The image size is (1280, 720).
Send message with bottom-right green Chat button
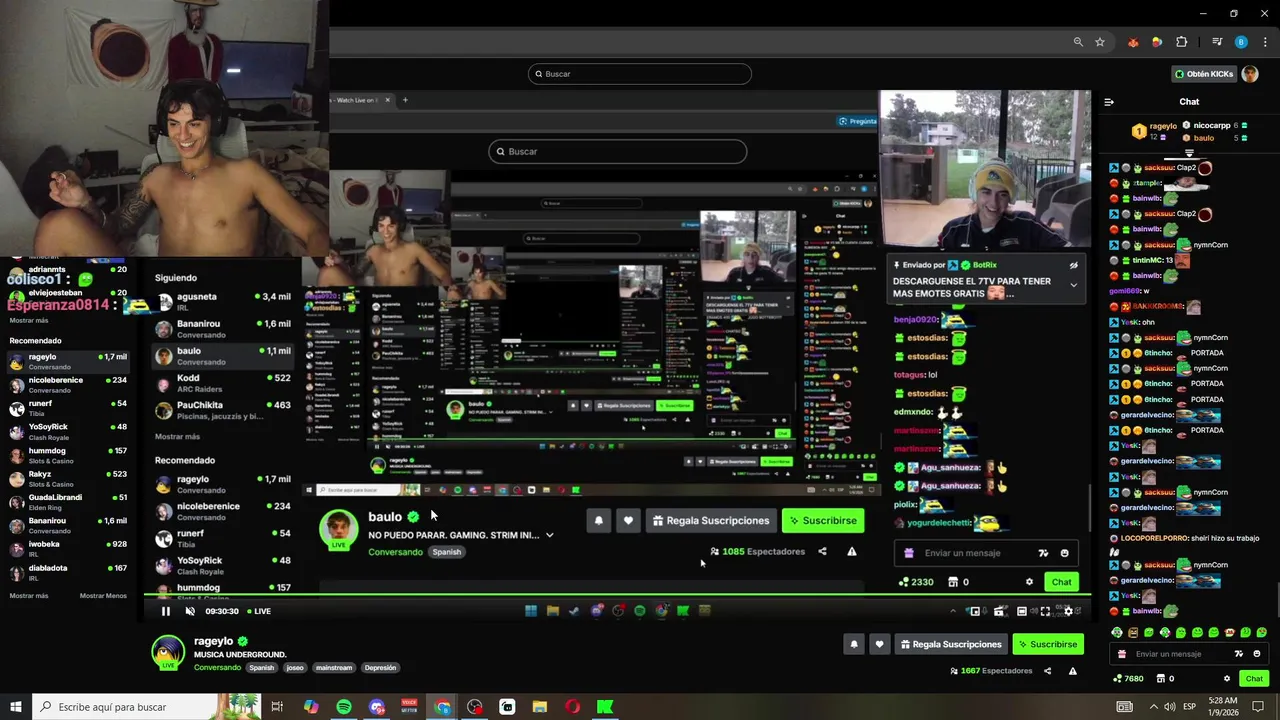point(1254,679)
